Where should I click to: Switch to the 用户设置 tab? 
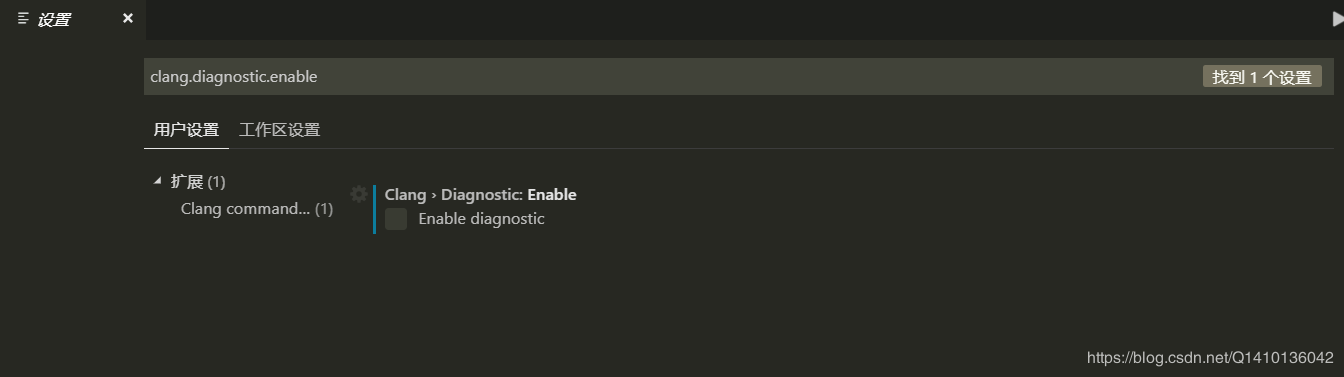click(186, 130)
